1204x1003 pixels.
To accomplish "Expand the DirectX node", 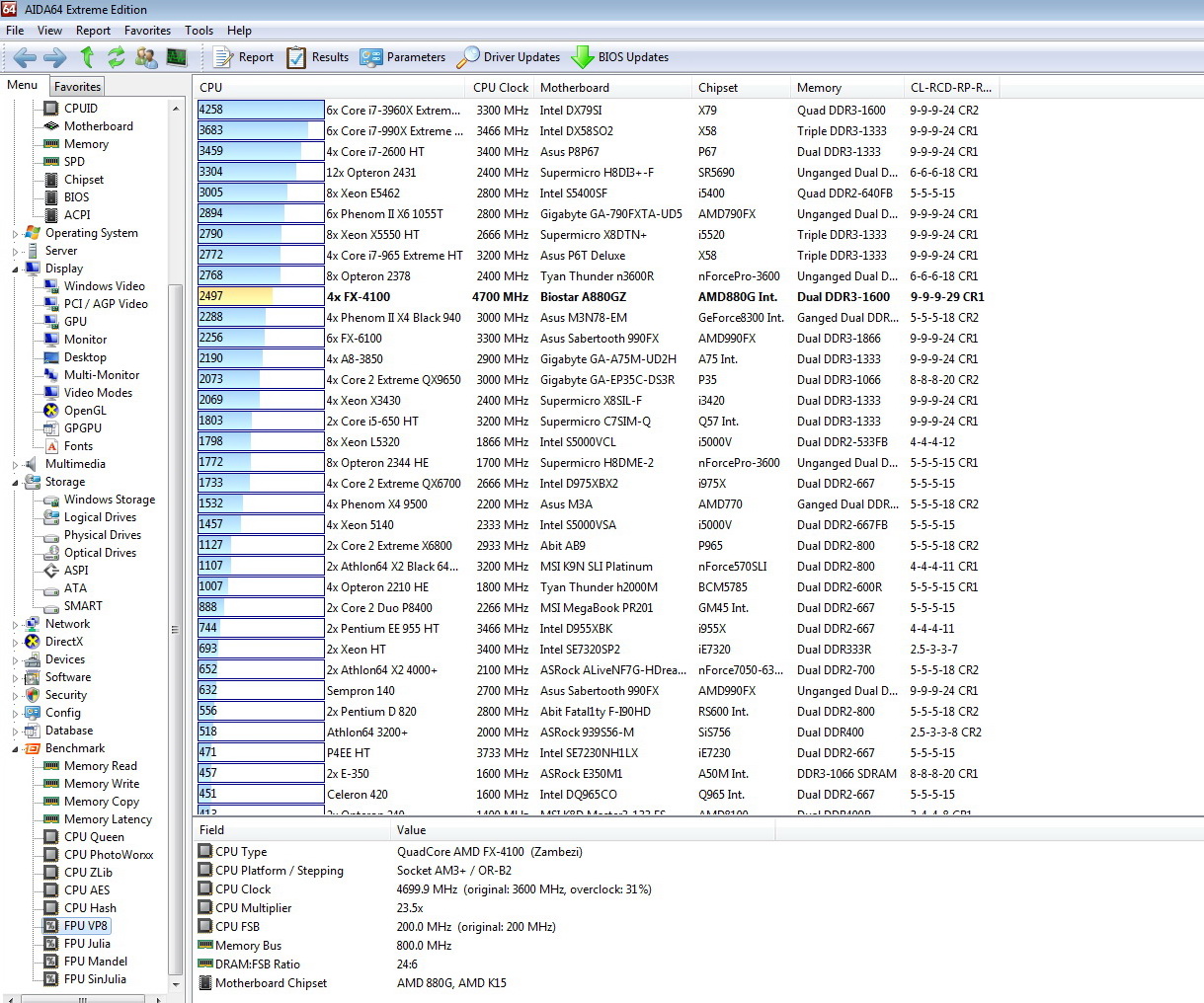I will tap(15, 643).
